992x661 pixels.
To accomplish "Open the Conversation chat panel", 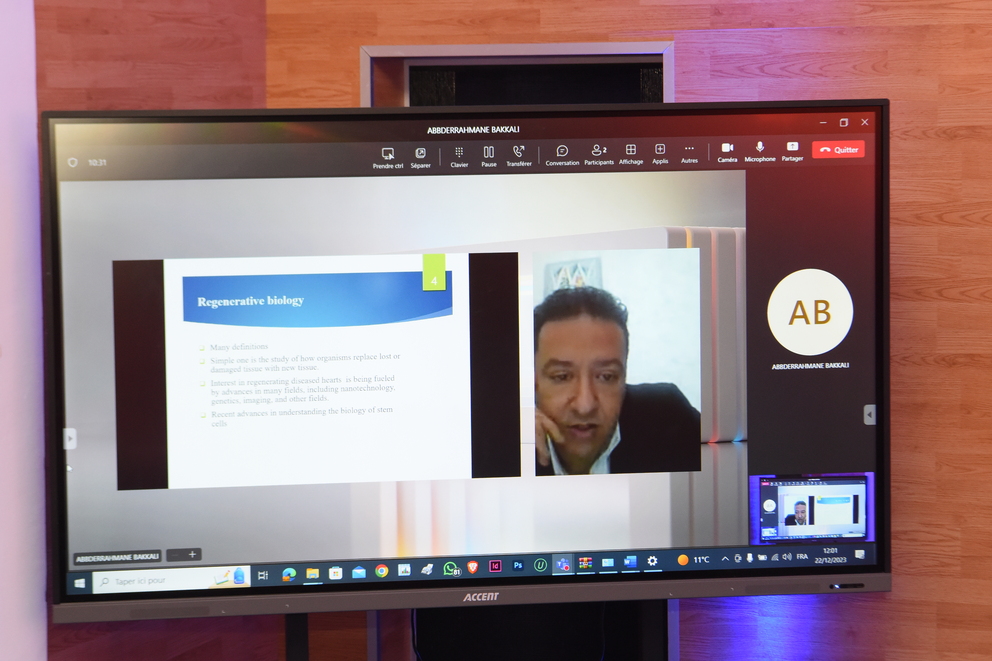I will point(562,151).
